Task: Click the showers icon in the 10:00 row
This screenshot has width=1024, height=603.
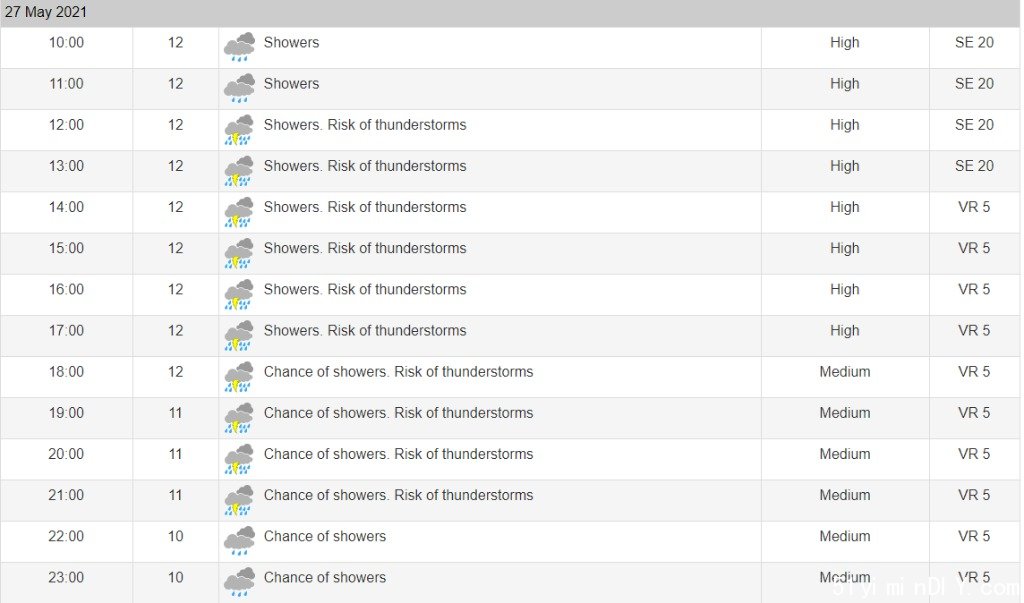Action: point(239,47)
